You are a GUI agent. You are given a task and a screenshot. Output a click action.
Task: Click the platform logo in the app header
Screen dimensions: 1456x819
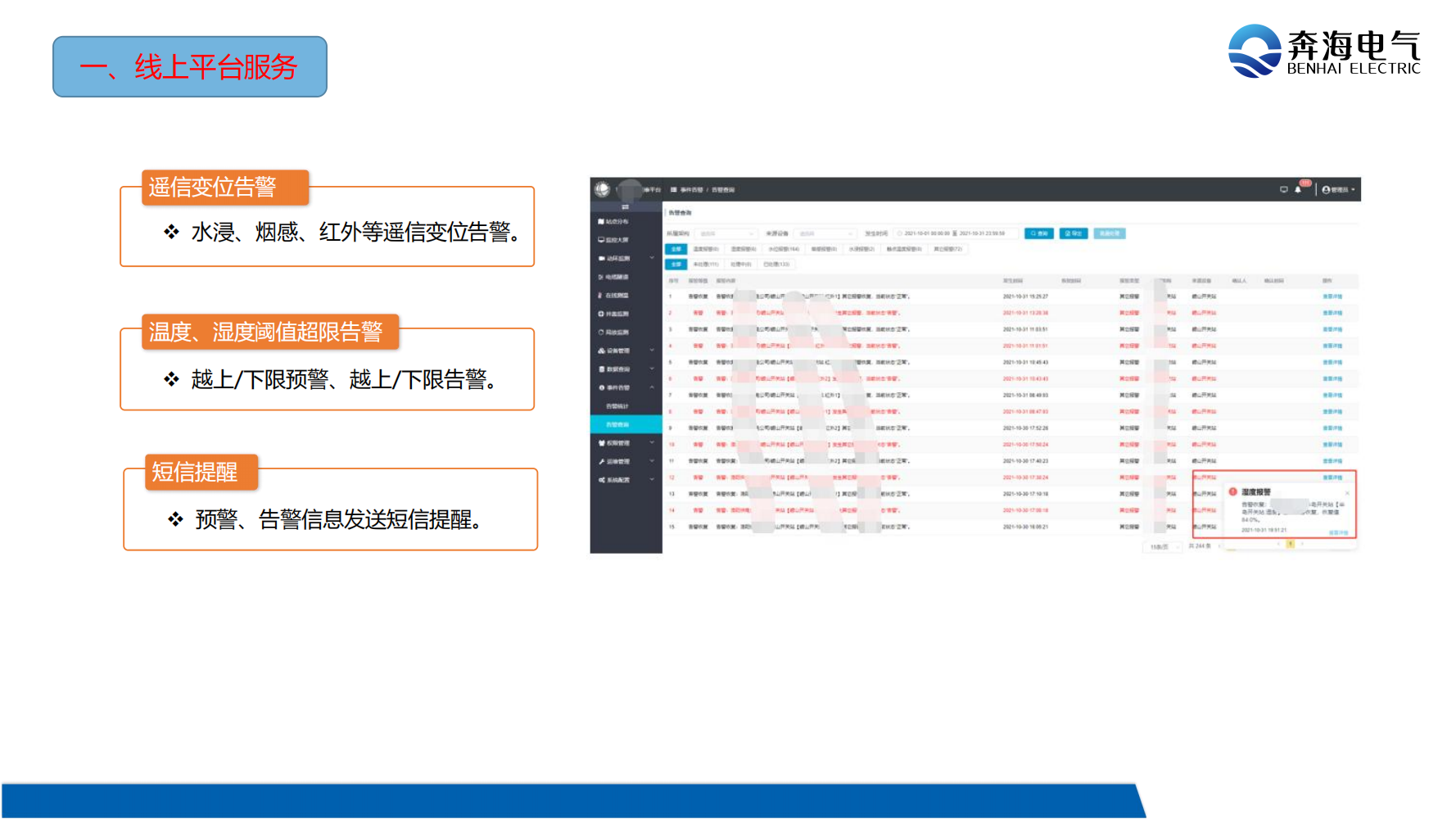603,189
